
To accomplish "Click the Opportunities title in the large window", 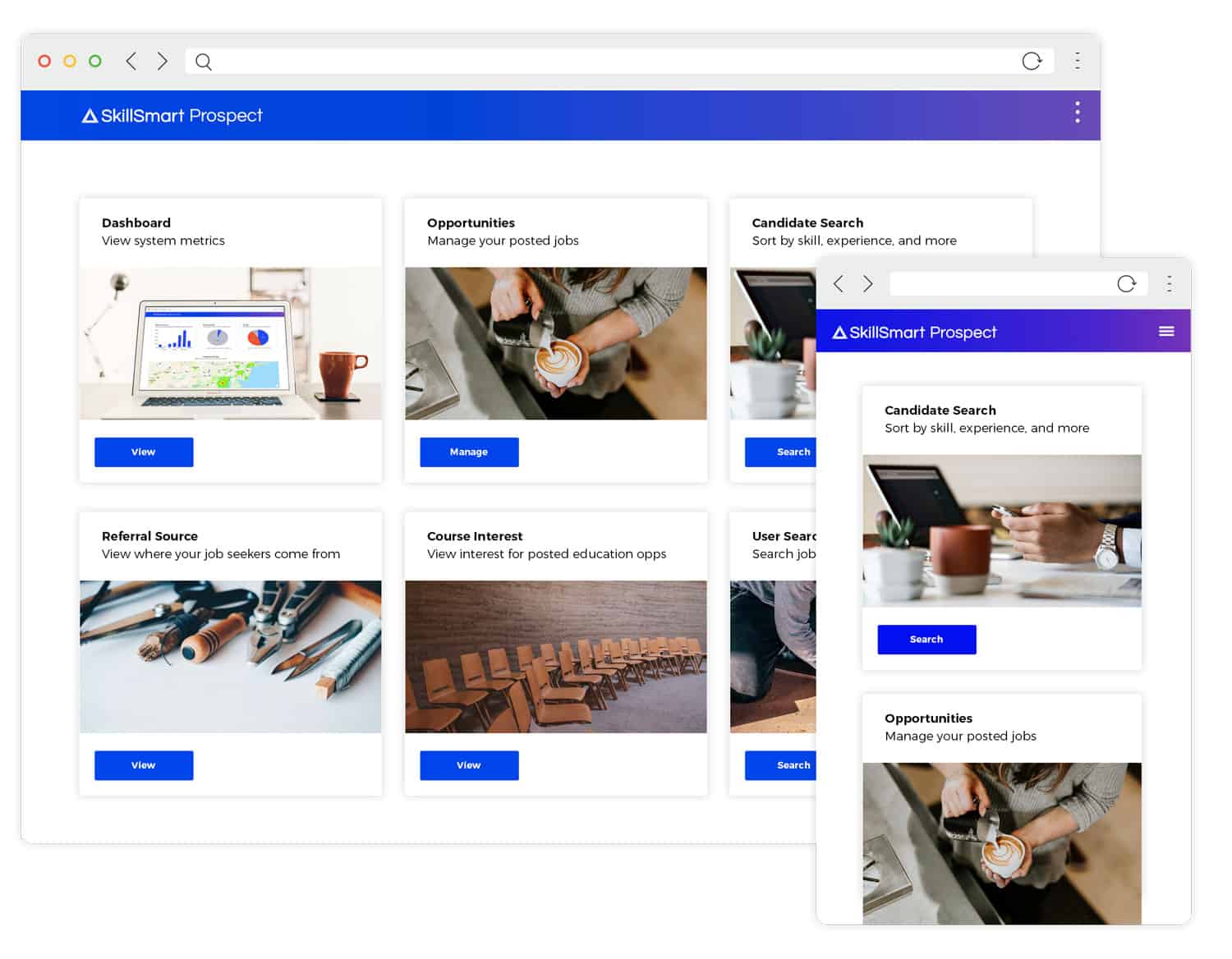I will point(471,223).
